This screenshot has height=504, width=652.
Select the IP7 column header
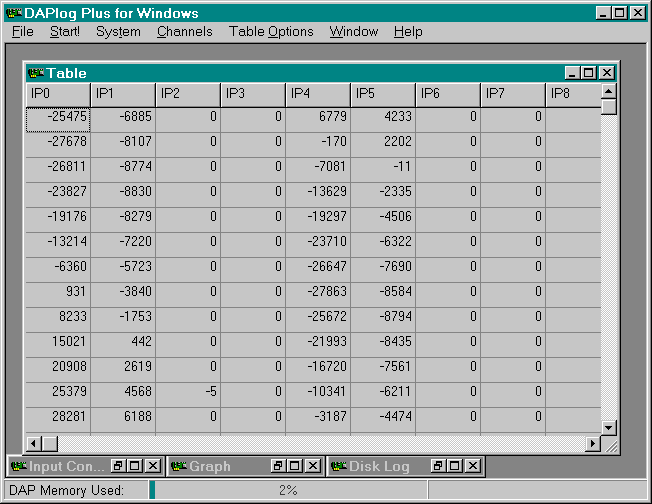point(513,94)
